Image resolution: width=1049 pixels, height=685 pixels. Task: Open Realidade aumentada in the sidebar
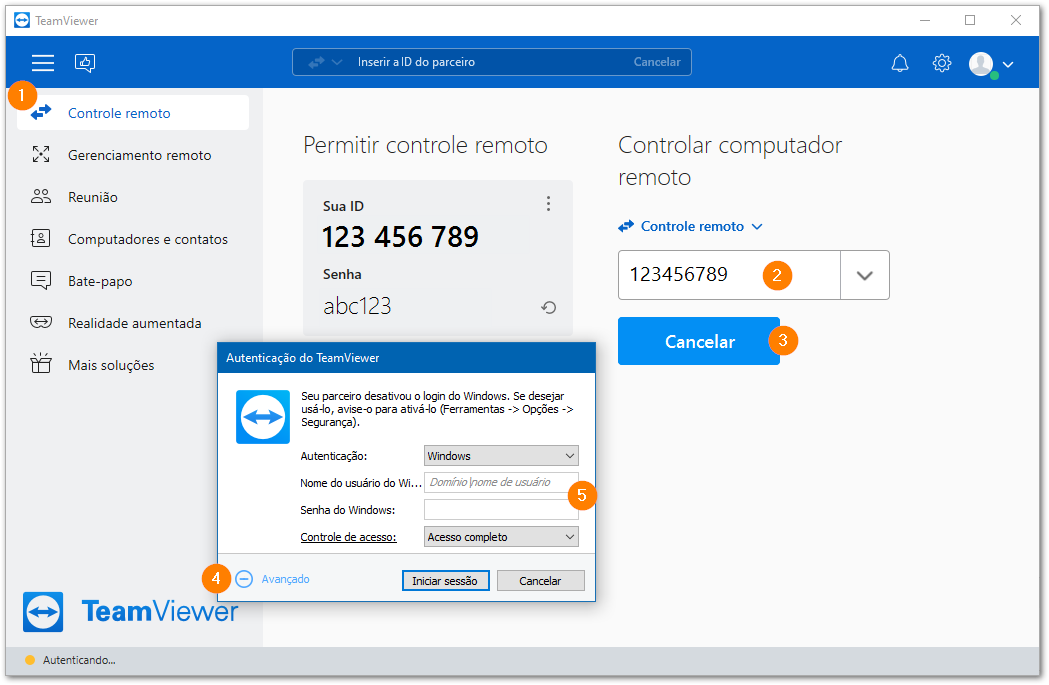tap(133, 323)
